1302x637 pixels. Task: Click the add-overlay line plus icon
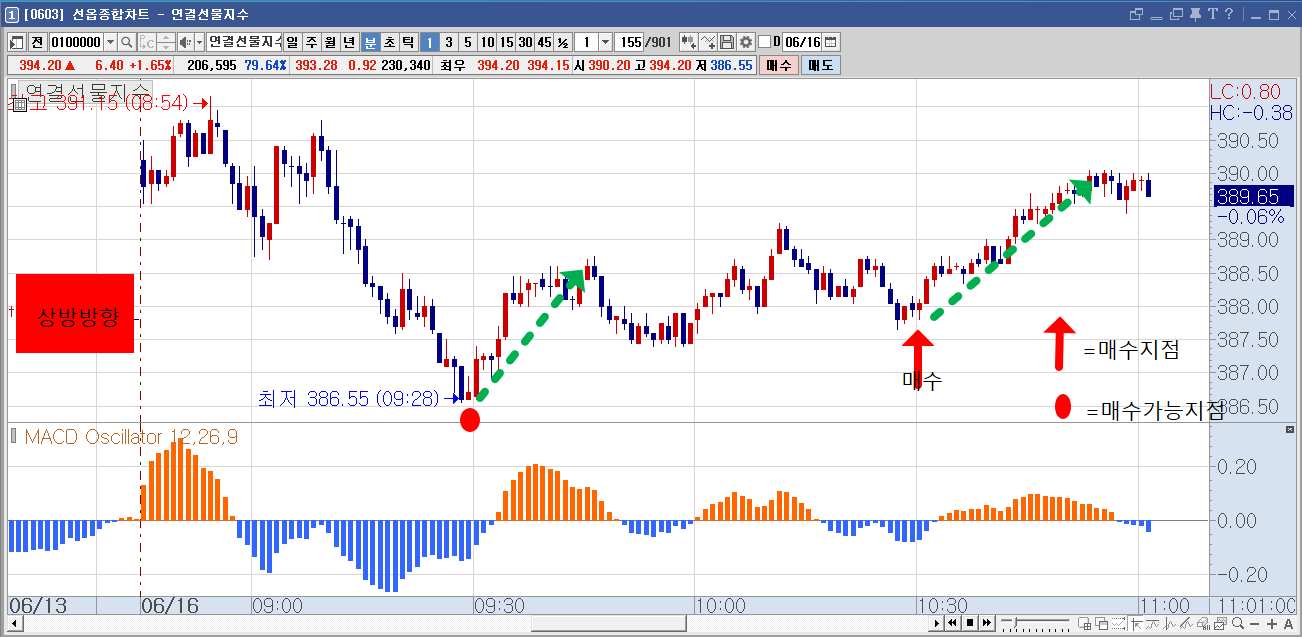708,42
